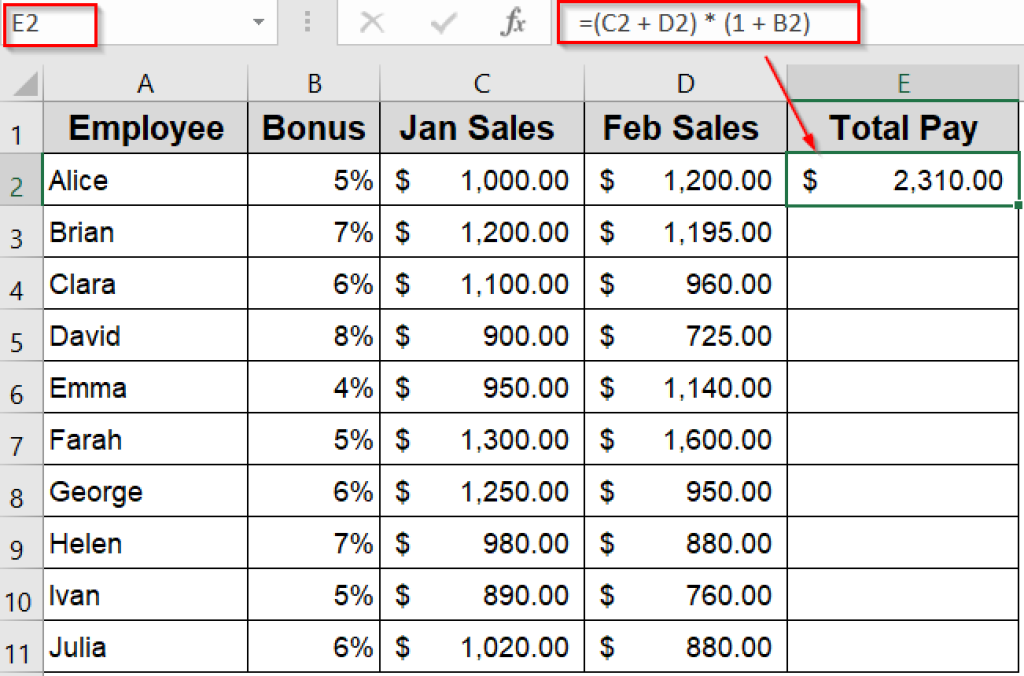Click the Employee header cell
The width and height of the screenshot is (1024, 676).
pyautogui.click(x=145, y=127)
